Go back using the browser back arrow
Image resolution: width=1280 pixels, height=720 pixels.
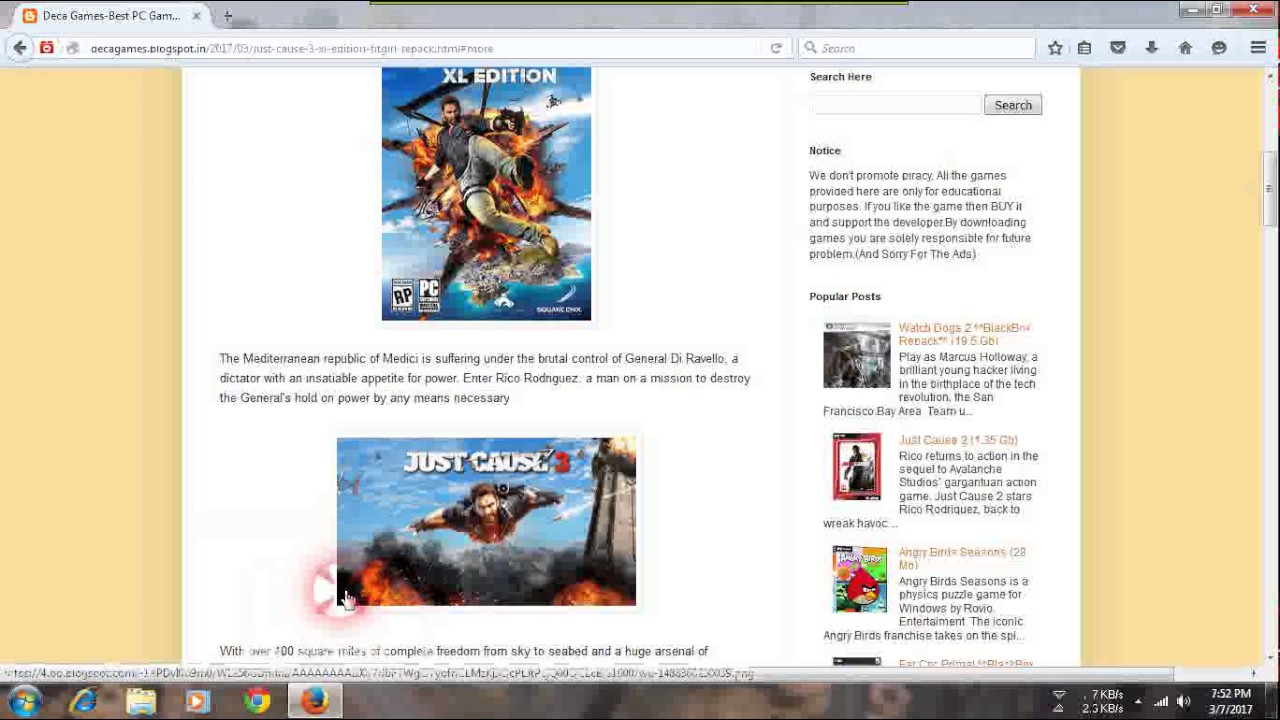pos(20,48)
